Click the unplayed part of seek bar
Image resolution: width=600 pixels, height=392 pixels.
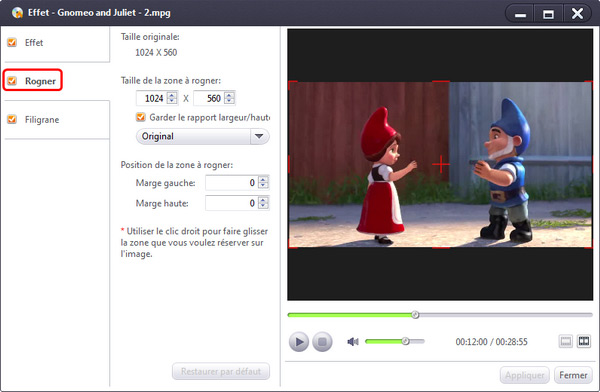pos(506,315)
